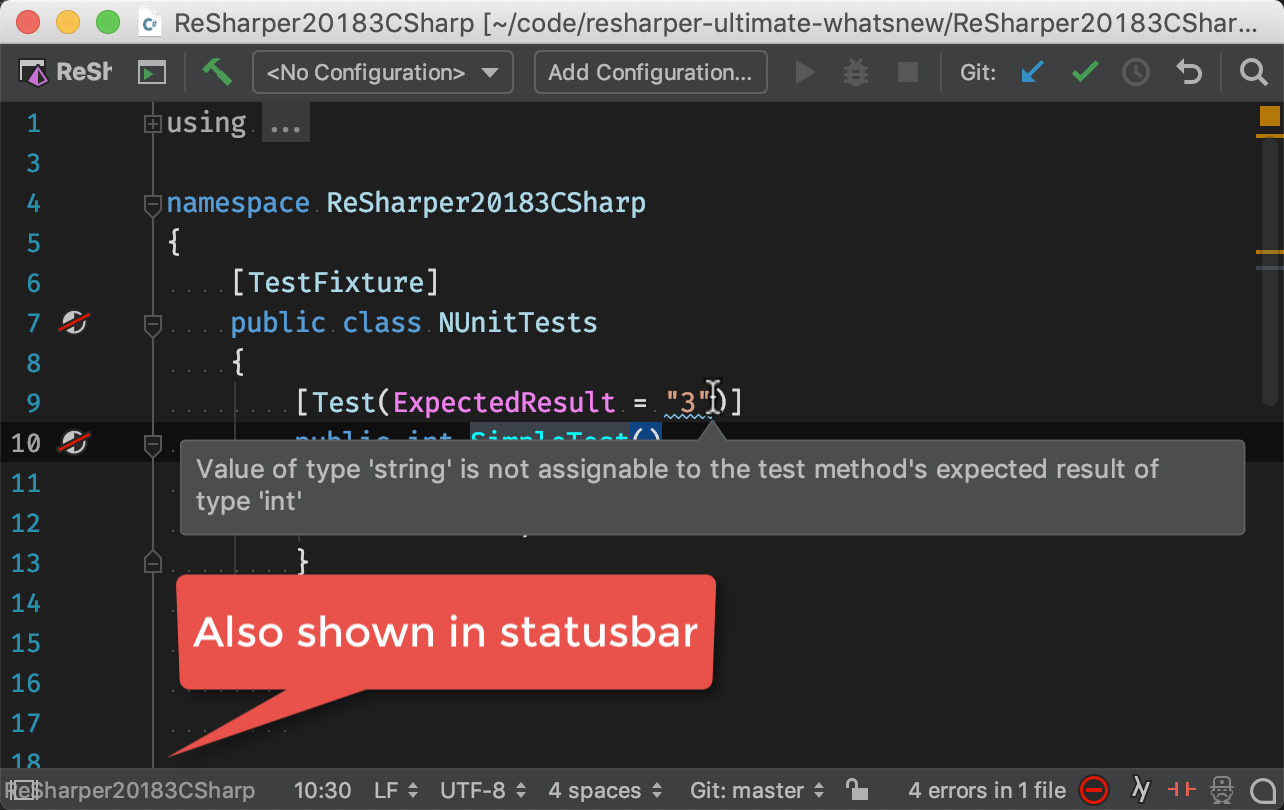Image resolution: width=1284 pixels, height=810 pixels.
Task: Click the green Update Project arrow
Action: (x=218, y=71)
